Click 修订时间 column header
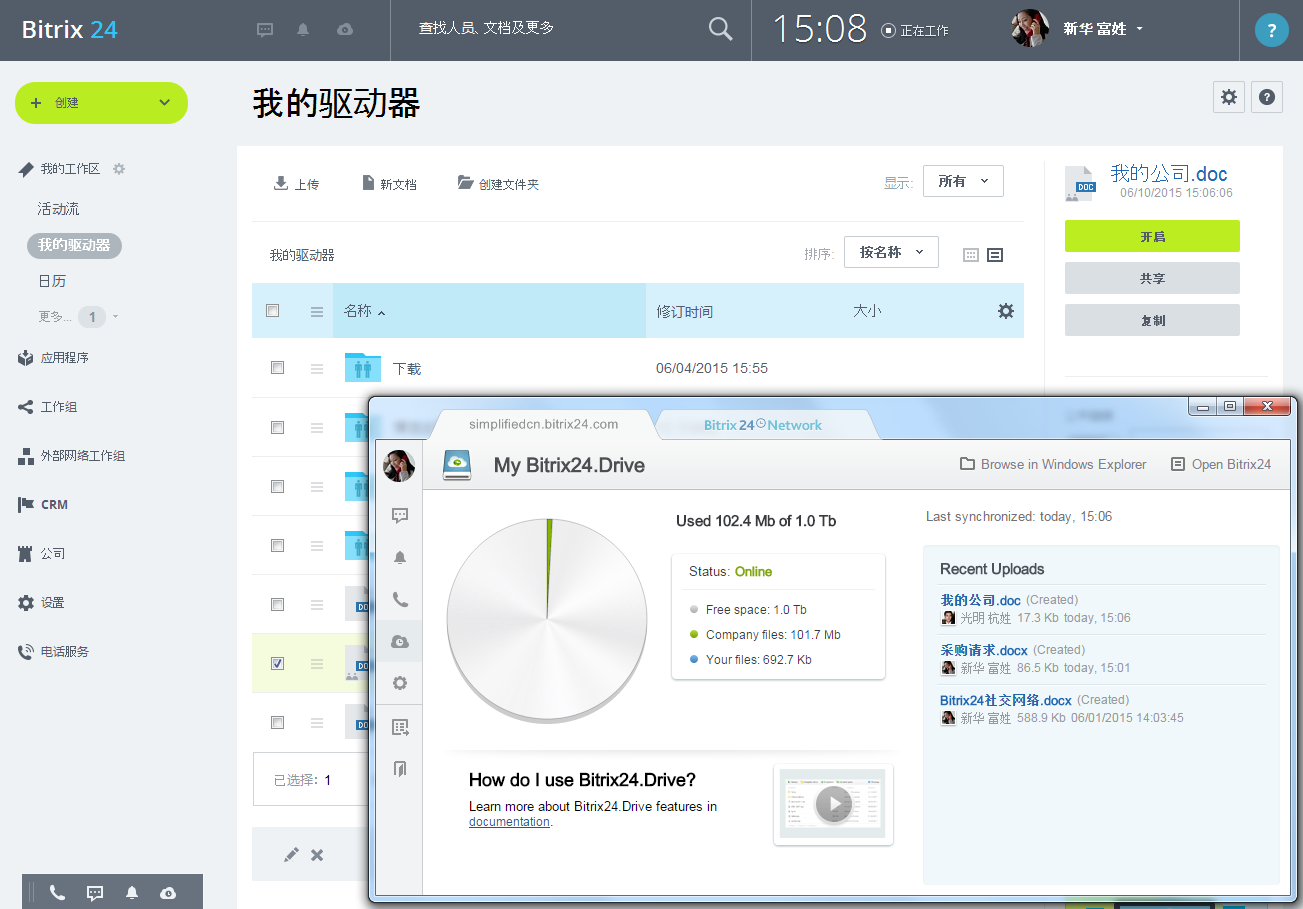Viewport: 1303px width, 909px height. (x=685, y=312)
